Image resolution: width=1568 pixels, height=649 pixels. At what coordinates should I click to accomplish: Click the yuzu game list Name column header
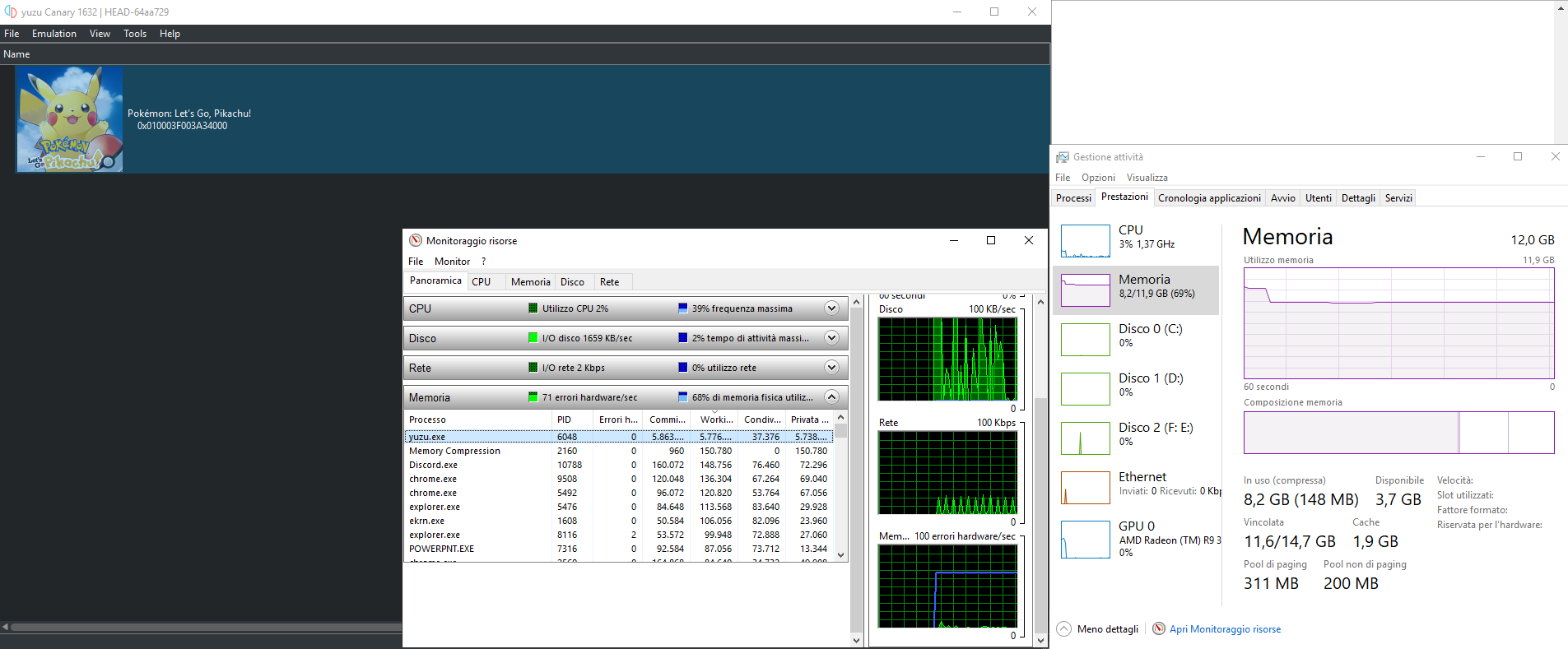525,54
